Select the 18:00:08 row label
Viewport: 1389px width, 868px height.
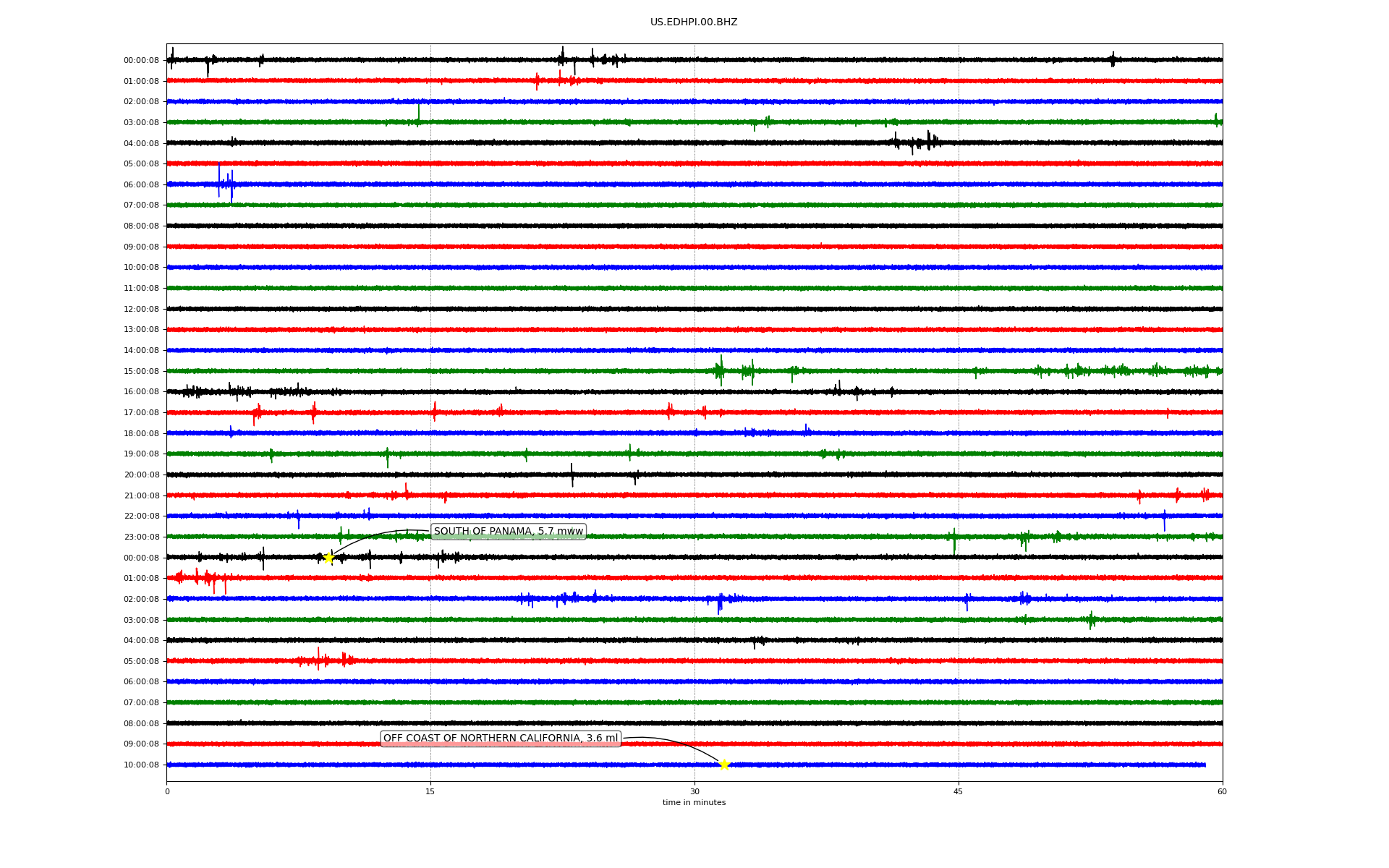pos(141,434)
